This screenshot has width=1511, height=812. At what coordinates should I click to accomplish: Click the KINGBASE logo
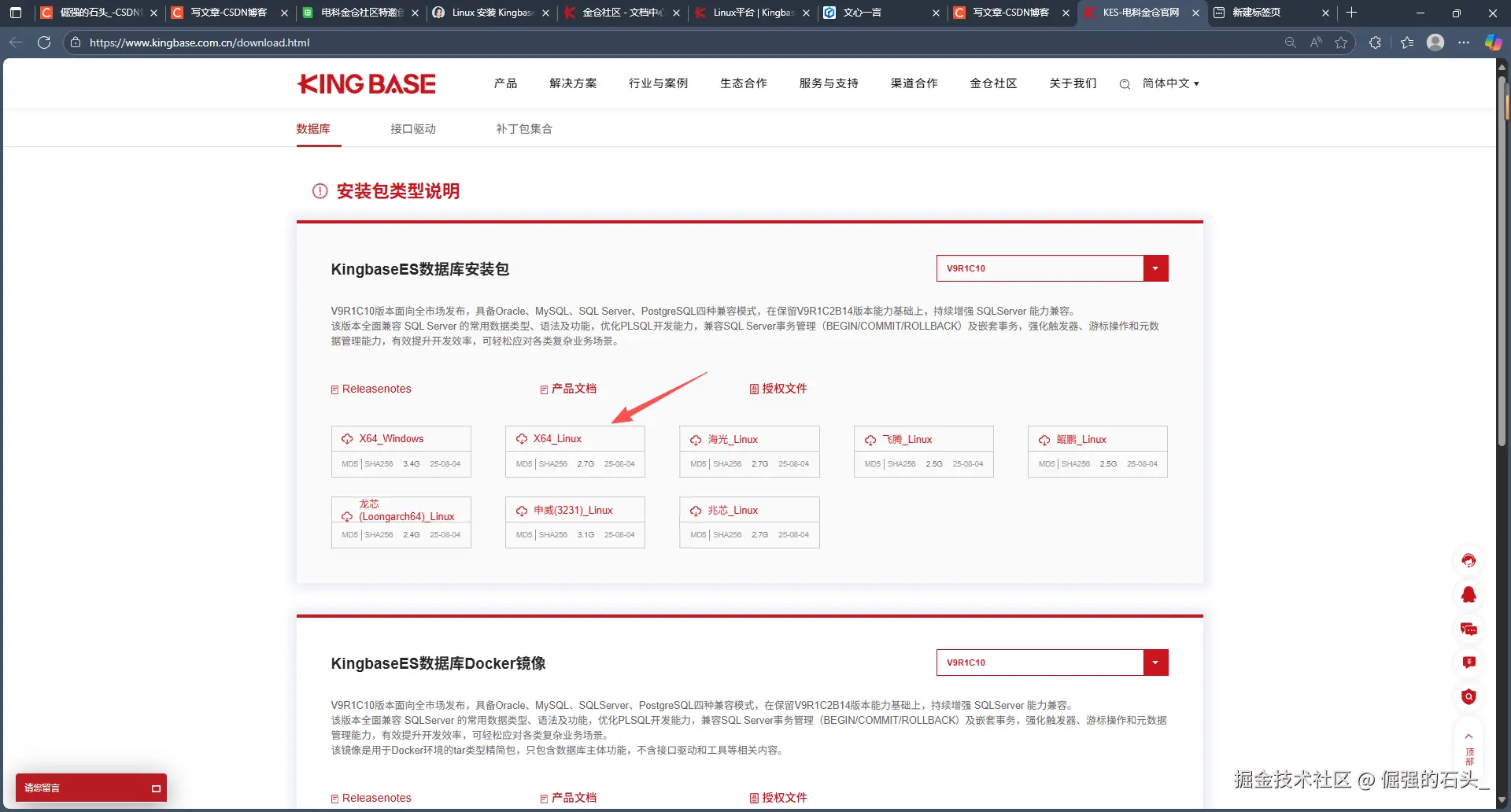[x=366, y=83]
